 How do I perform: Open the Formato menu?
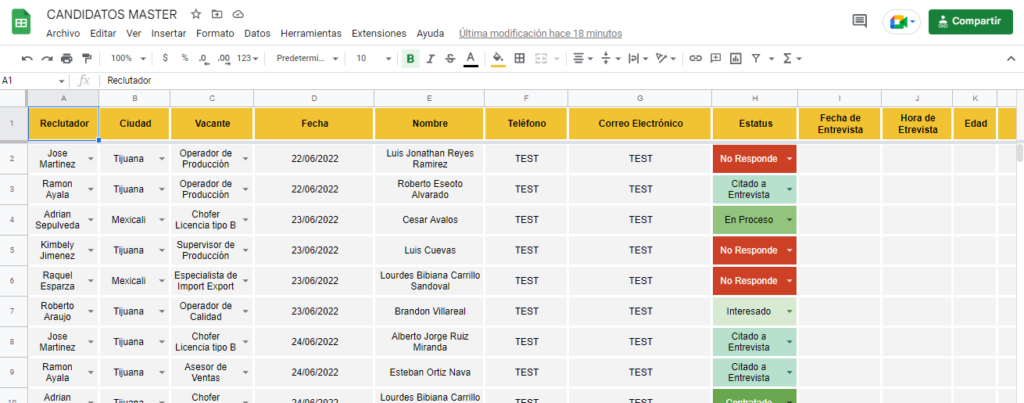click(x=215, y=33)
